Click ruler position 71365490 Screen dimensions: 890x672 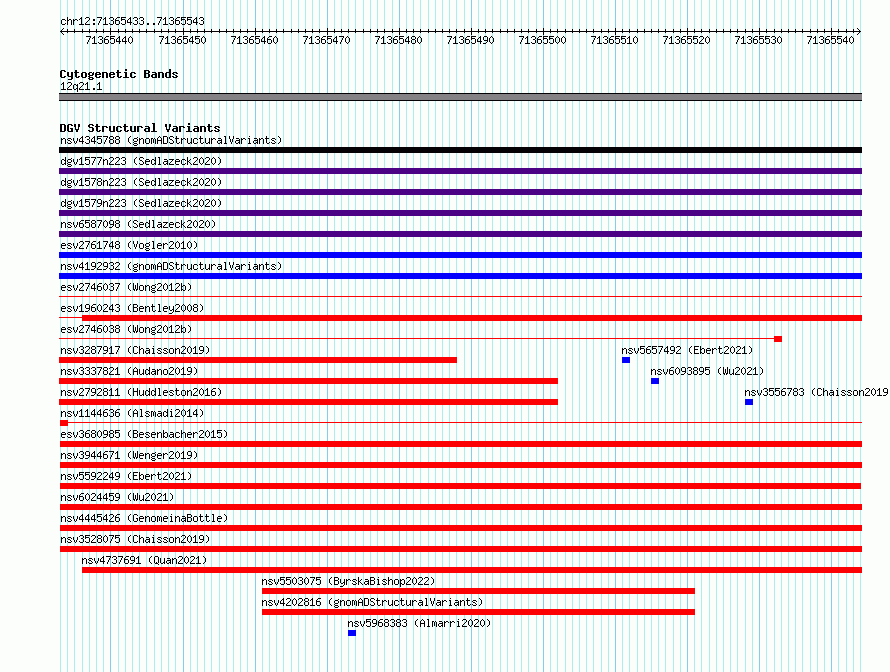pos(471,40)
